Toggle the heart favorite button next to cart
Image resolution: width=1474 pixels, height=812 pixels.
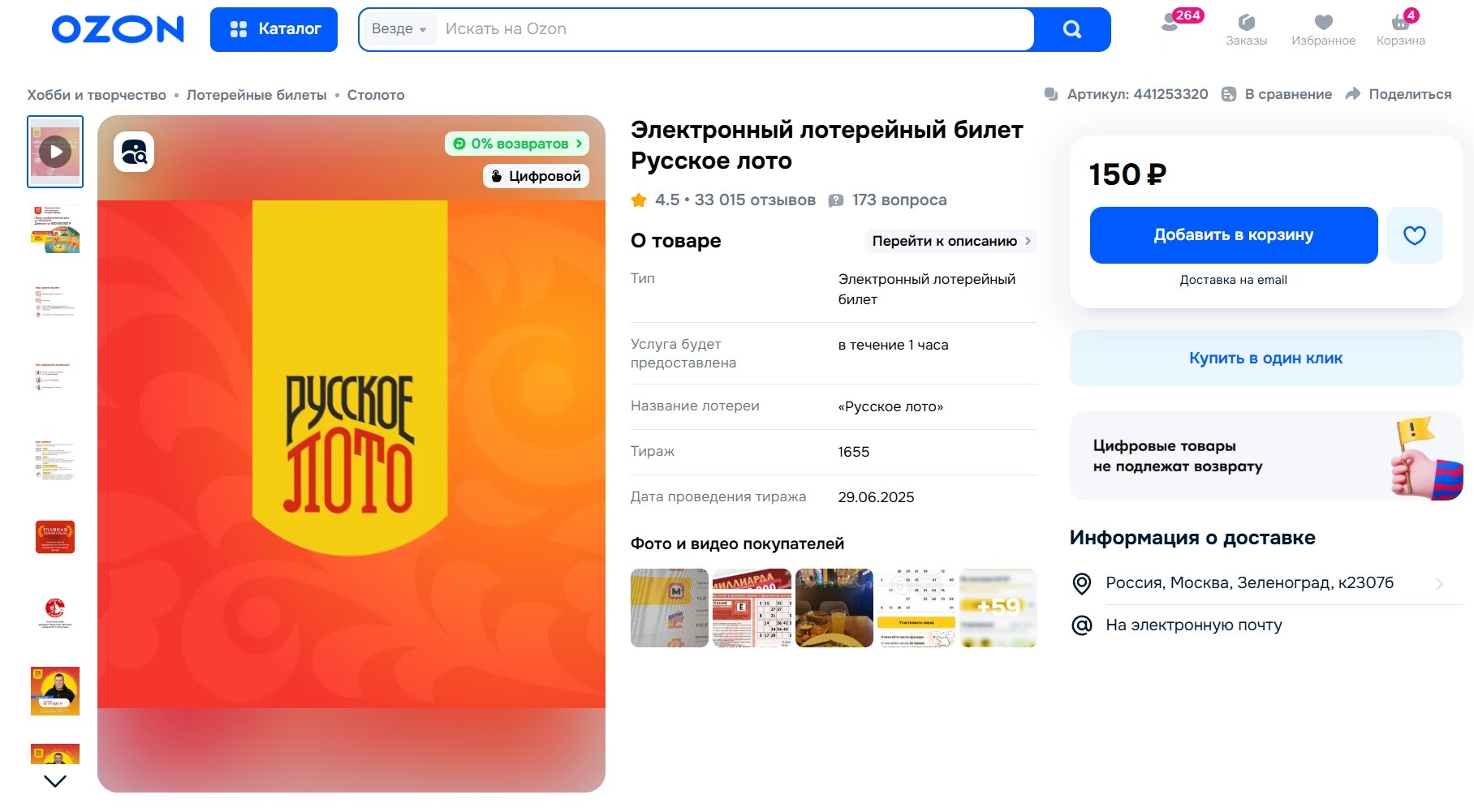1414,235
